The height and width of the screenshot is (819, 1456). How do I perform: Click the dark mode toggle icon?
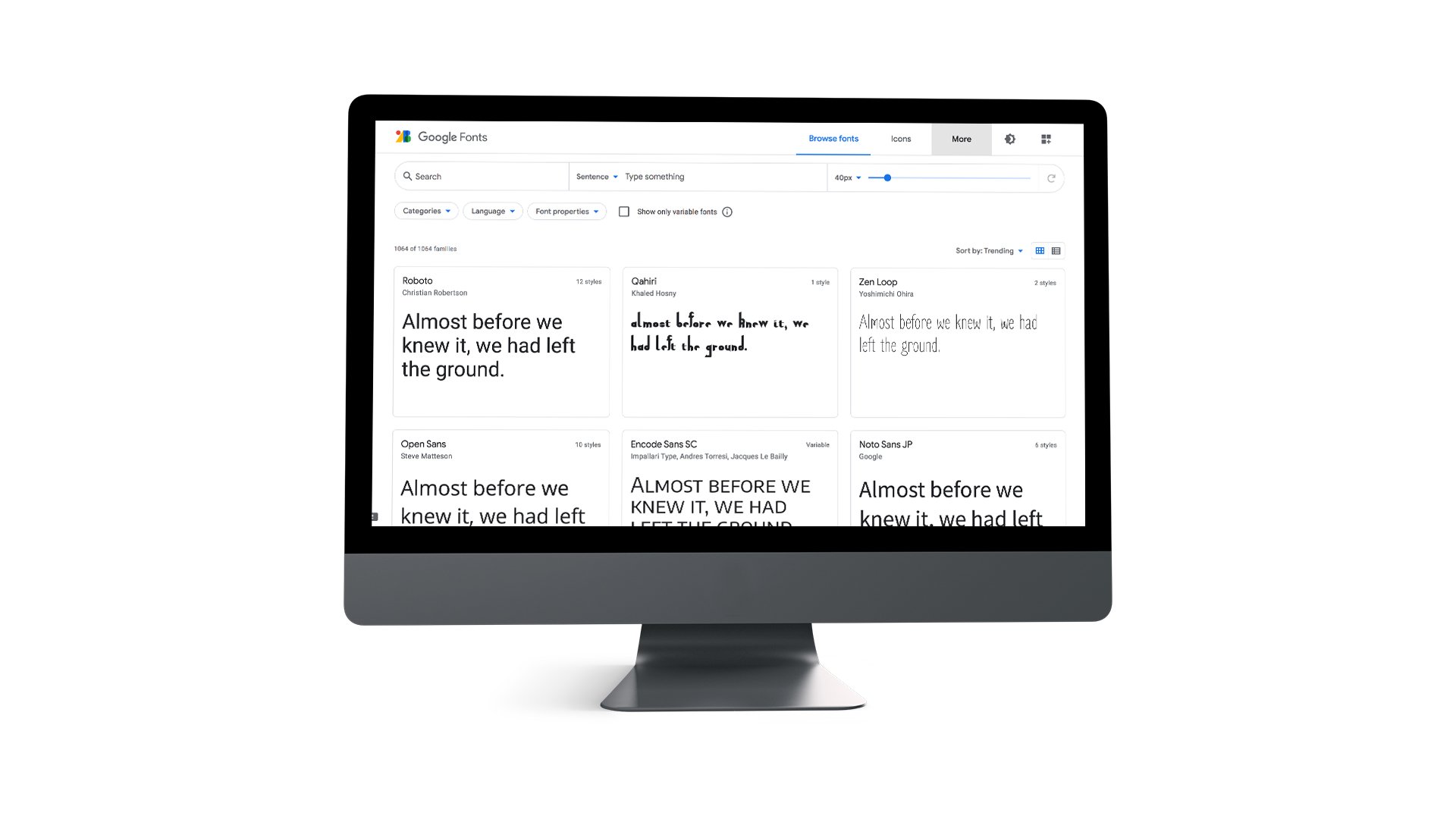pyautogui.click(x=1011, y=139)
